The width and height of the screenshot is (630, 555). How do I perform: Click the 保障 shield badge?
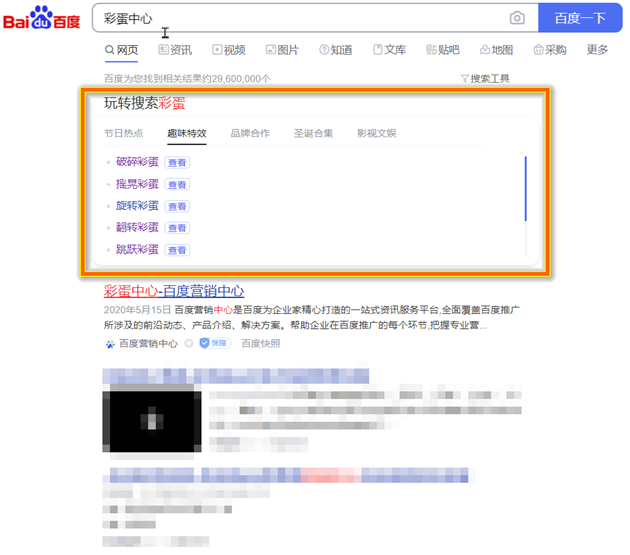coord(215,343)
